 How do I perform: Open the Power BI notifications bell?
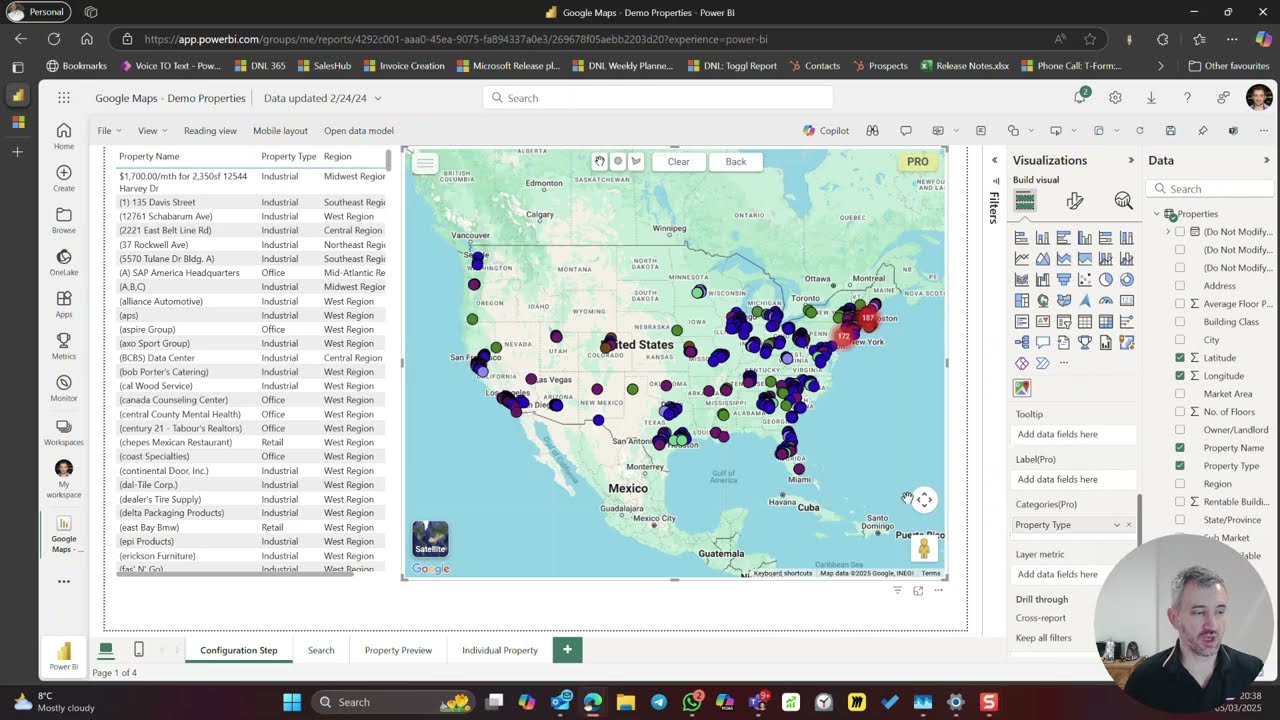coord(1080,97)
